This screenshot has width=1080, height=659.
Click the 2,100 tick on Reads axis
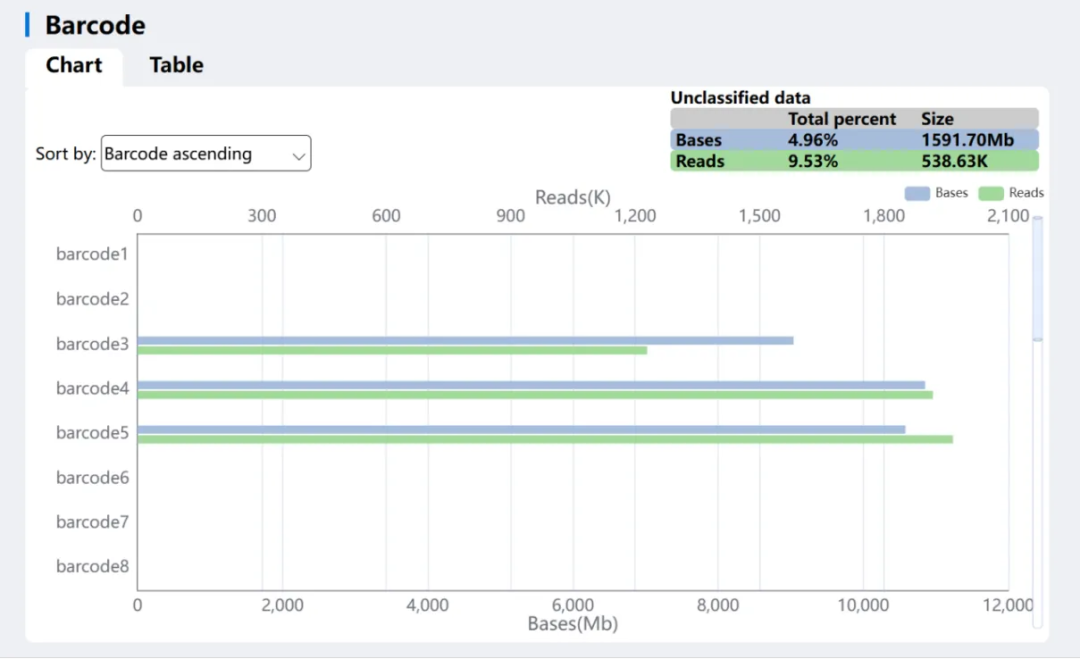point(1008,216)
